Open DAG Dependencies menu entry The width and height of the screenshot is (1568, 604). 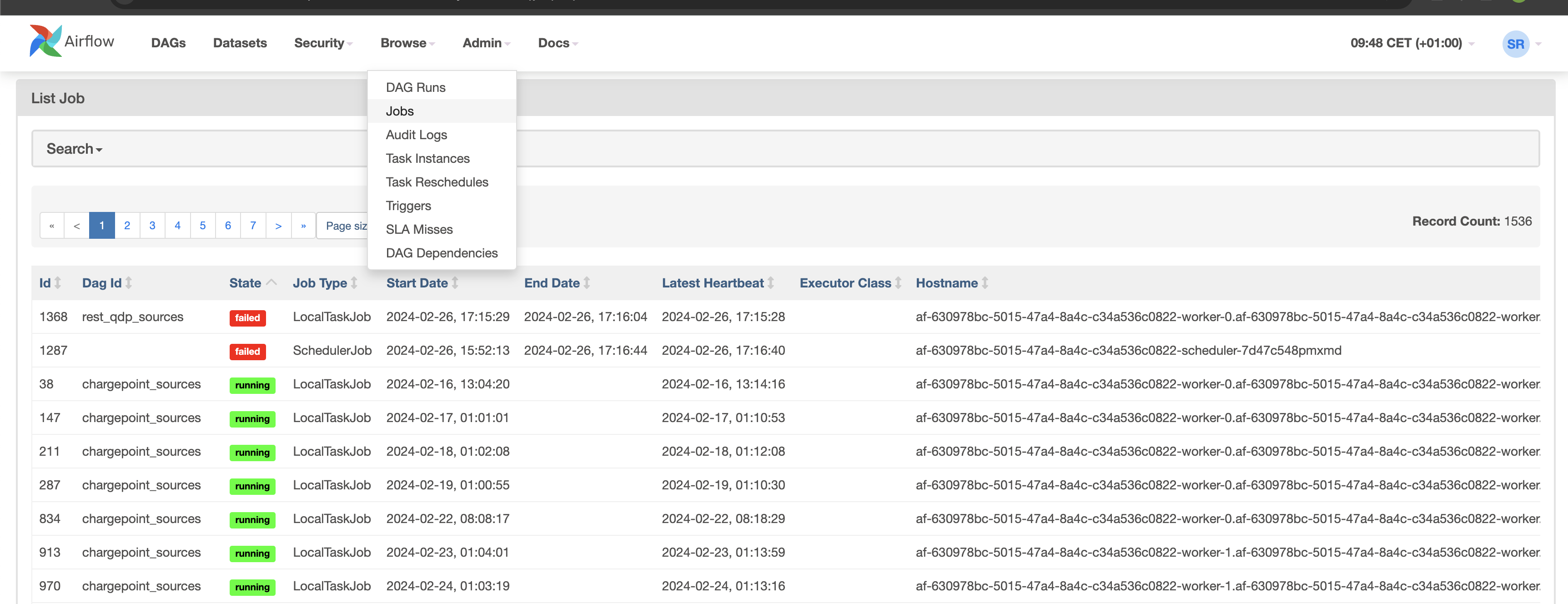tap(442, 253)
